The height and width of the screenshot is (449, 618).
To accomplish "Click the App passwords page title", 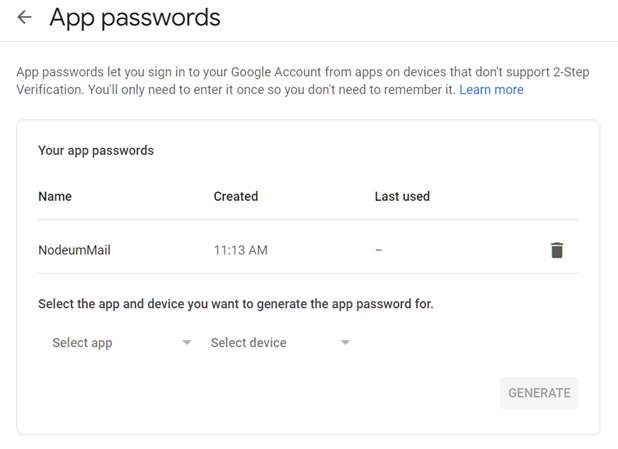I will tap(135, 18).
